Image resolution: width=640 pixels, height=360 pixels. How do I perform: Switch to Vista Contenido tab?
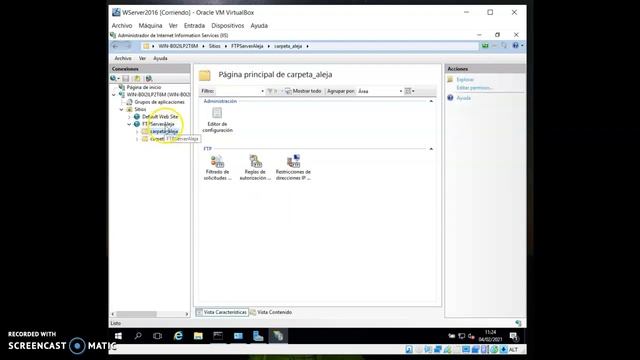point(271,312)
